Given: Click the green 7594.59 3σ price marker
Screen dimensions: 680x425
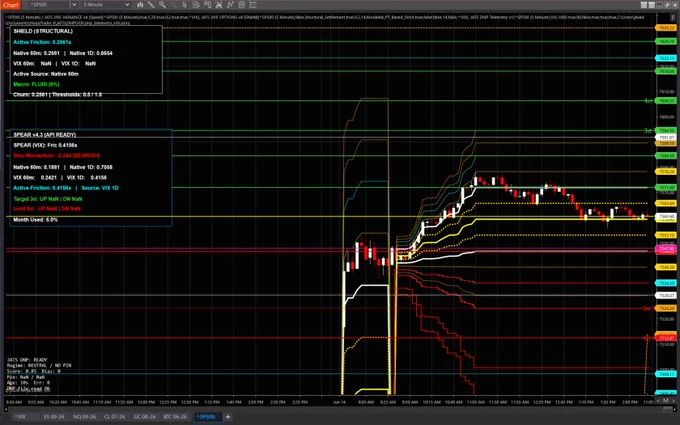Looking at the screenshot, I should pyautogui.click(x=666, y=131).
